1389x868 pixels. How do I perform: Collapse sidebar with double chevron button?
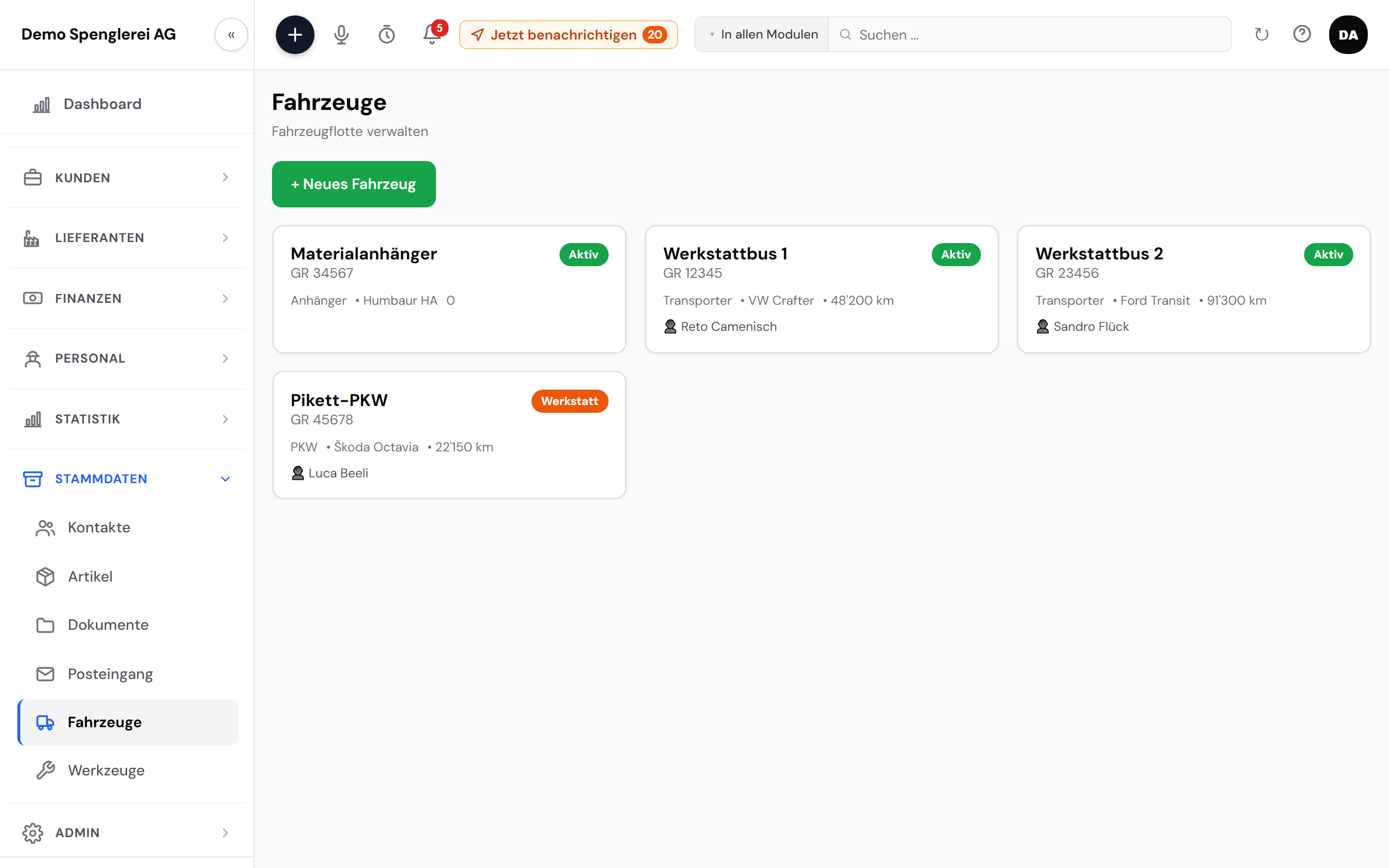pyautogui.click(x=231, y=34)
